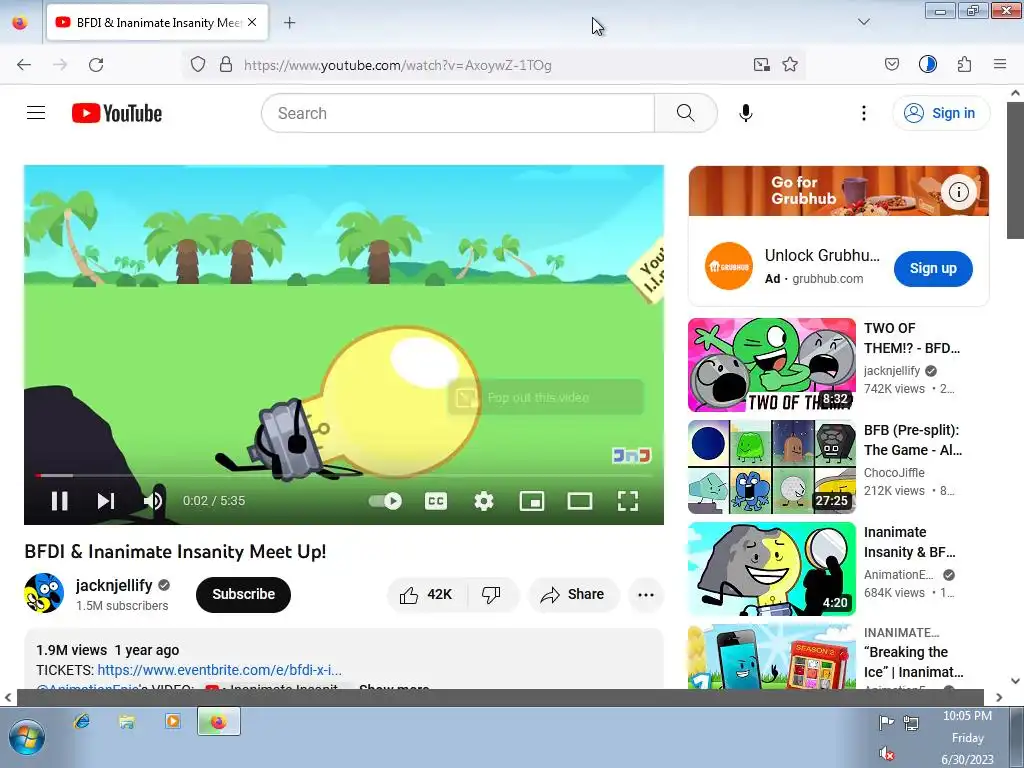
Task: Open a new browser tab
Action: [x=289, y=23]
